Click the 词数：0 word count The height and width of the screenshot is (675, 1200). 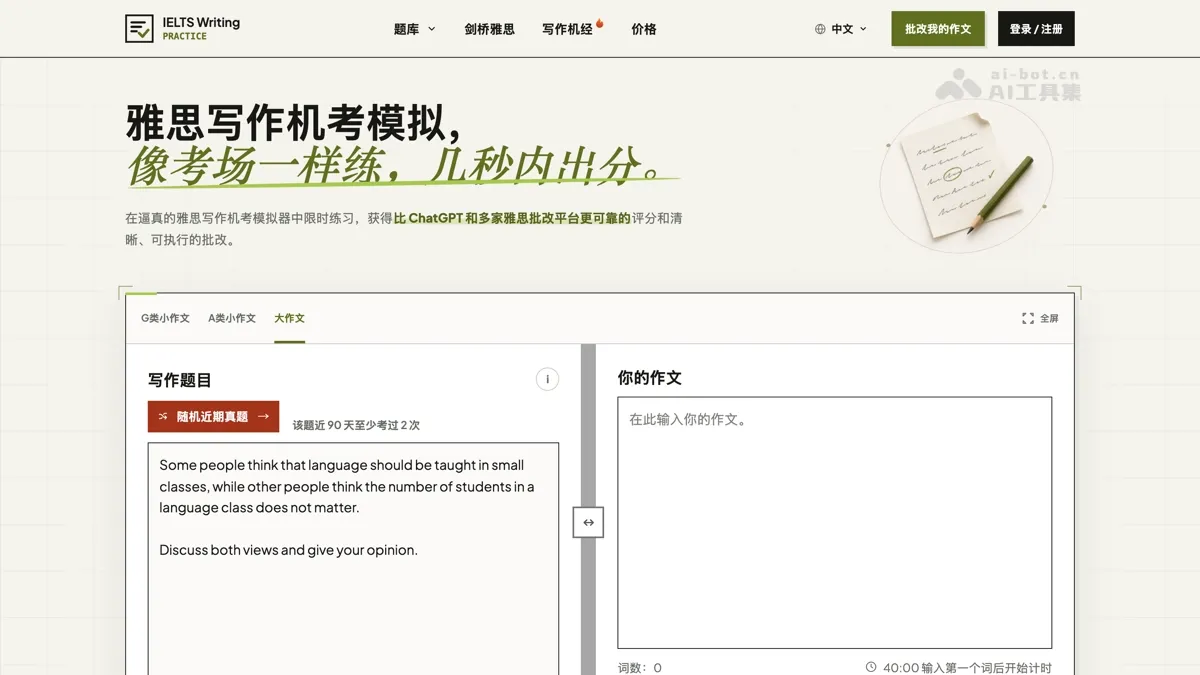tap(640, 667)
